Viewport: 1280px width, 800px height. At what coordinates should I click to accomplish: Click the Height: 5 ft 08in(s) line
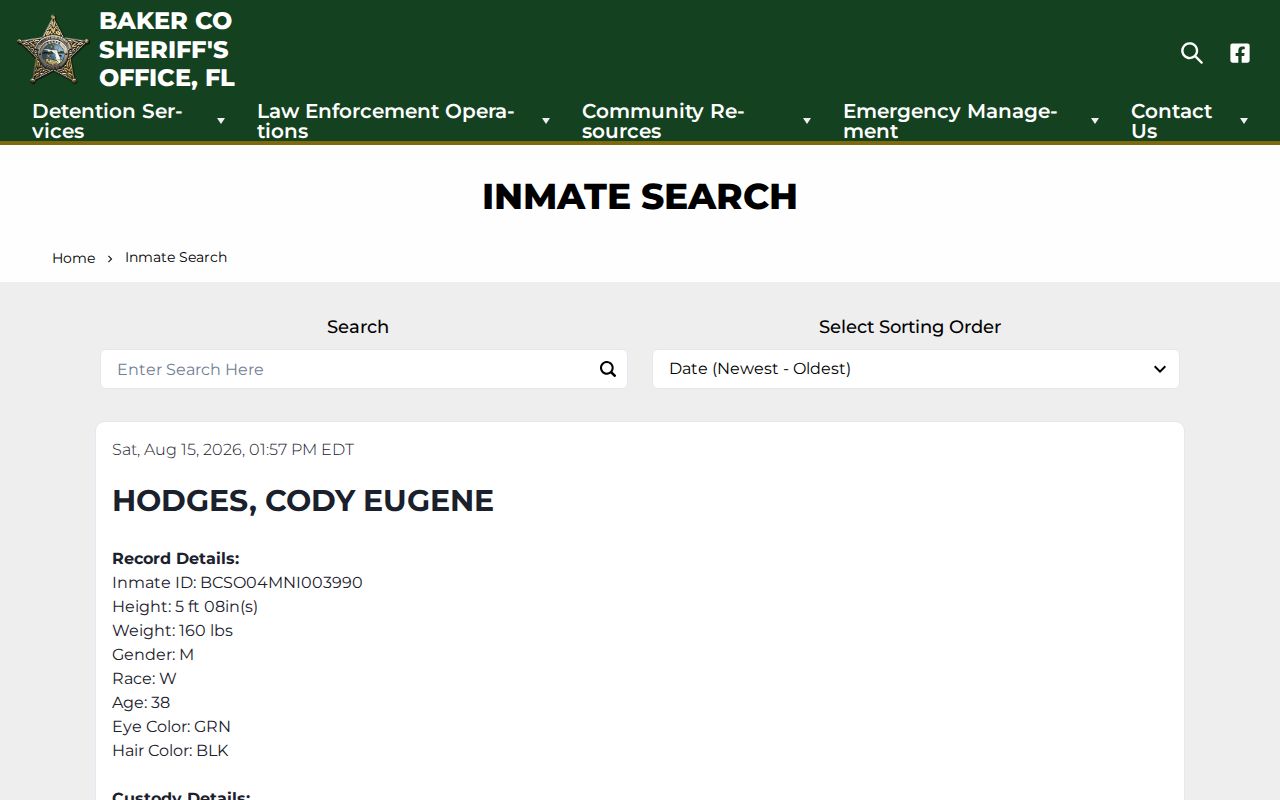point(185,607)
